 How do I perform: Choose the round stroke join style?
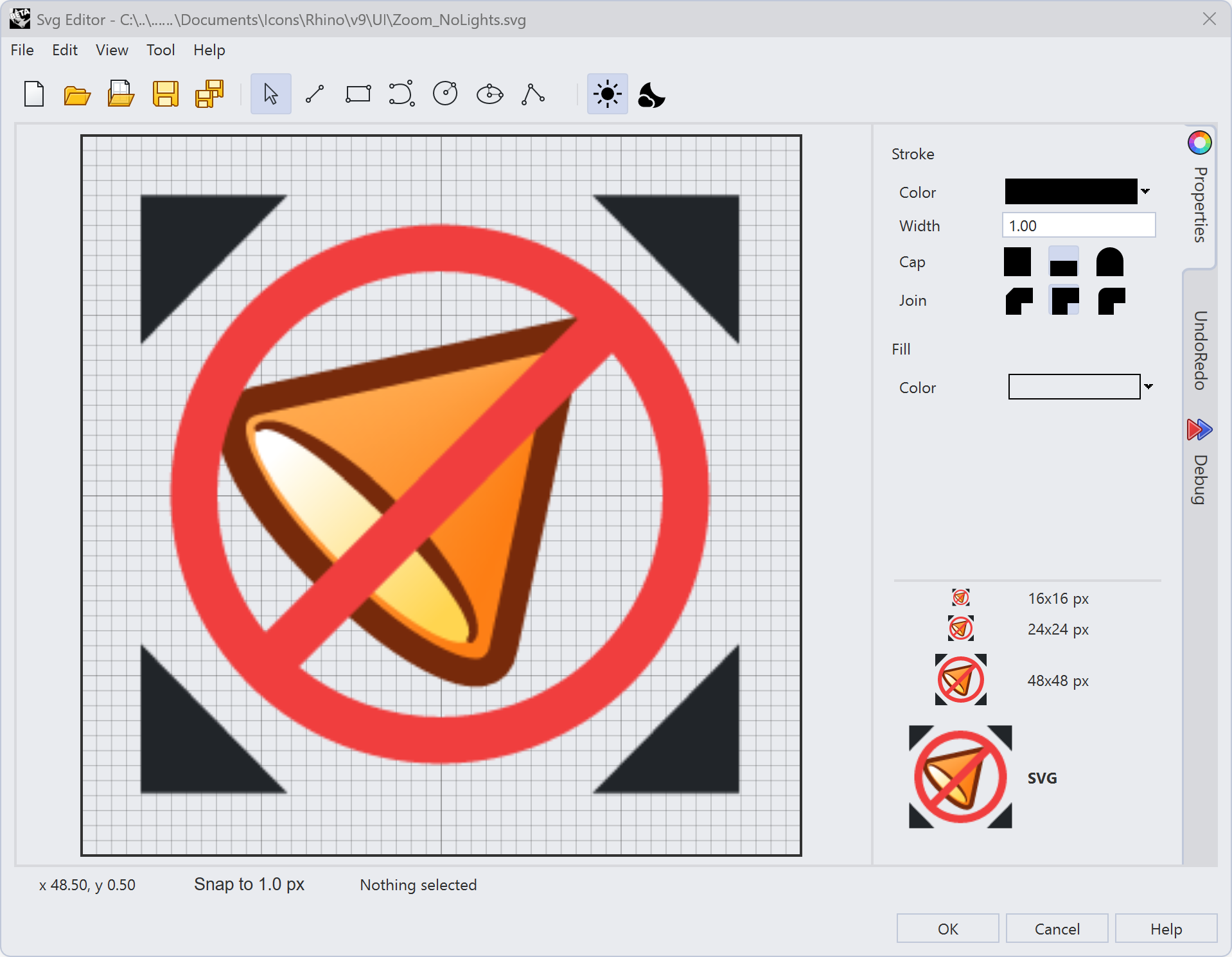click(x=1111, y=301)
